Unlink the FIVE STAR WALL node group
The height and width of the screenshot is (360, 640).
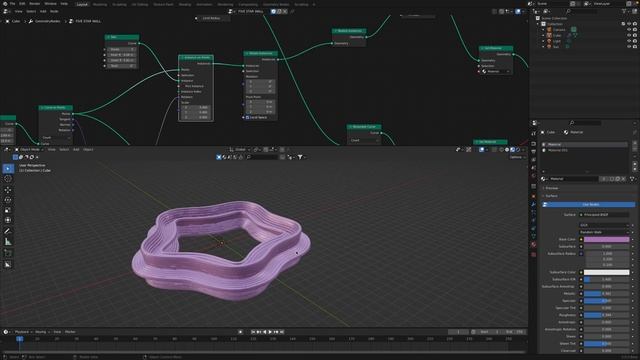pyautogui.click(x=285, y=11)
